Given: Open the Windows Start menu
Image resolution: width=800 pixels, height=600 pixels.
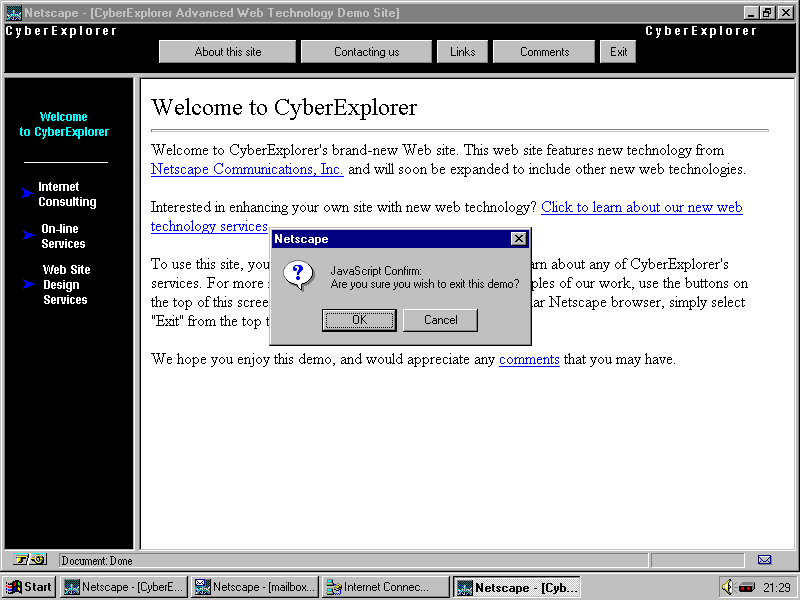Looking at the screenshot, I should (29, 587).
